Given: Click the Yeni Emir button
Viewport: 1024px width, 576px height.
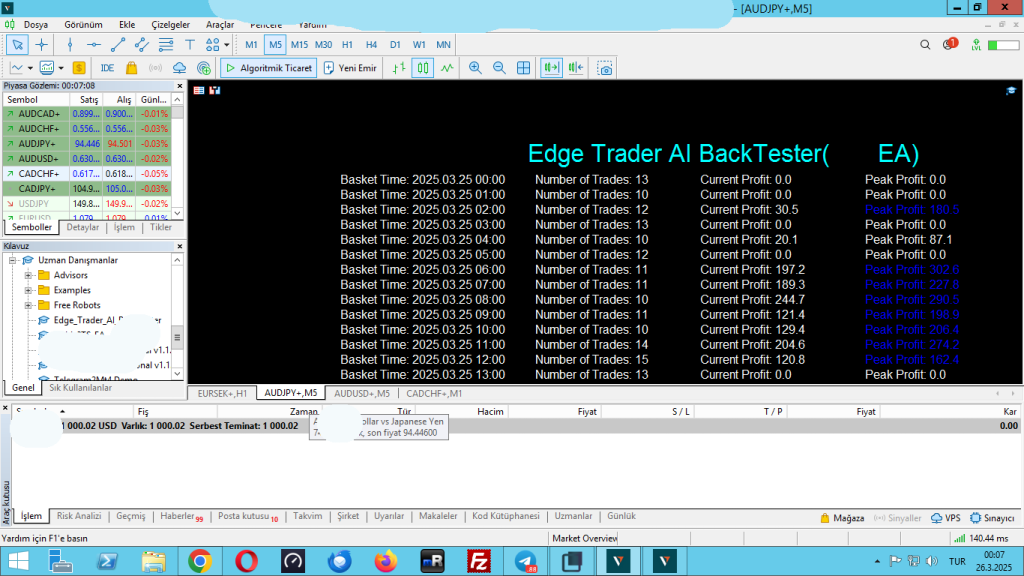Looking at the screenshot, I should tap(351, 68).
